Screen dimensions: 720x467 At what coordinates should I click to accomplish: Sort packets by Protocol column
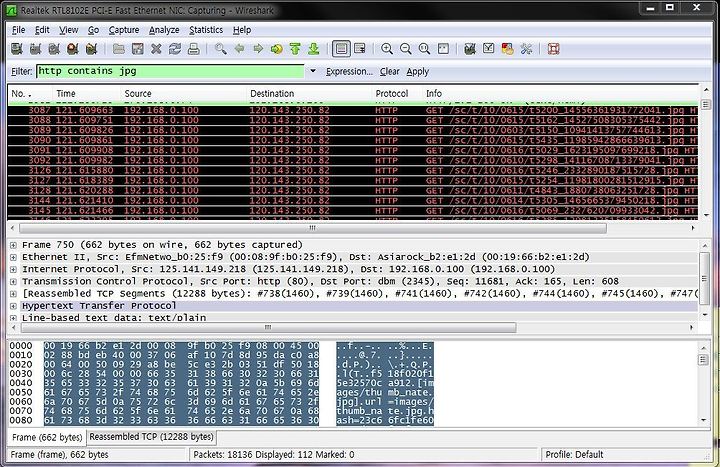pos(398,93)
